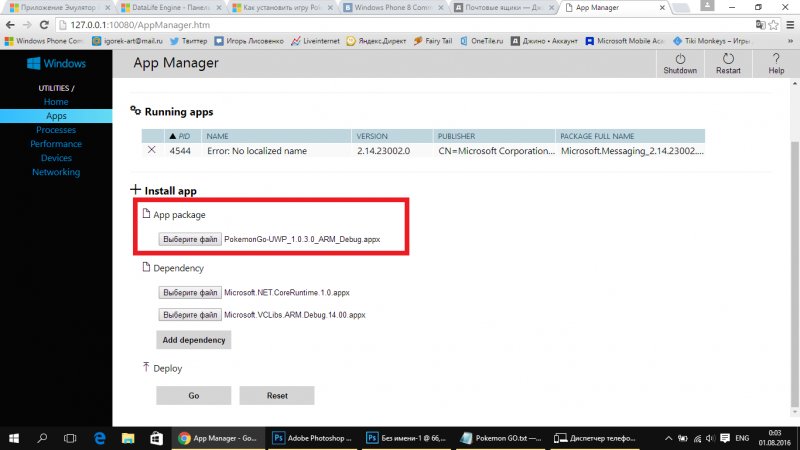Open the Processes page in sidebar
Image resolution: width=800 pixels, height=450 pixels.
pyautogui.click(x=56, y=130)
